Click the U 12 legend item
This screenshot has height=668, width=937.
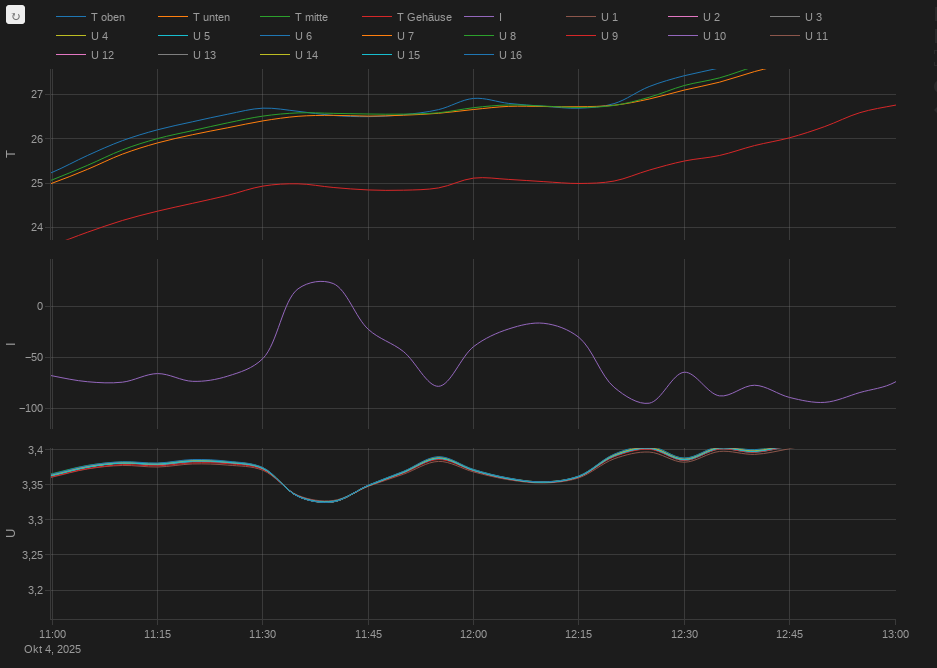(x=102, y=54)
